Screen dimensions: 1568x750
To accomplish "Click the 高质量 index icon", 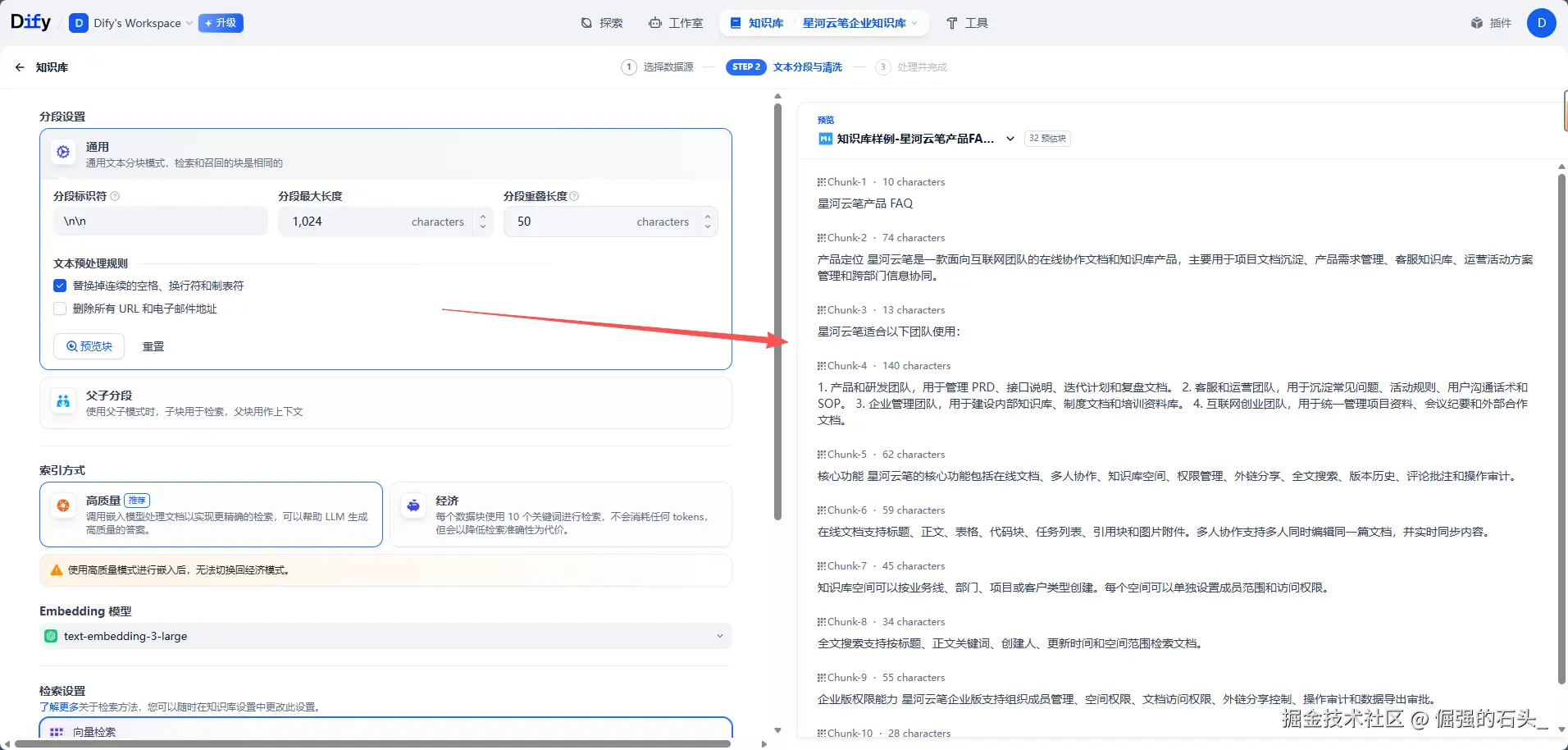I will pyautogui.click(x=63, y=505).
